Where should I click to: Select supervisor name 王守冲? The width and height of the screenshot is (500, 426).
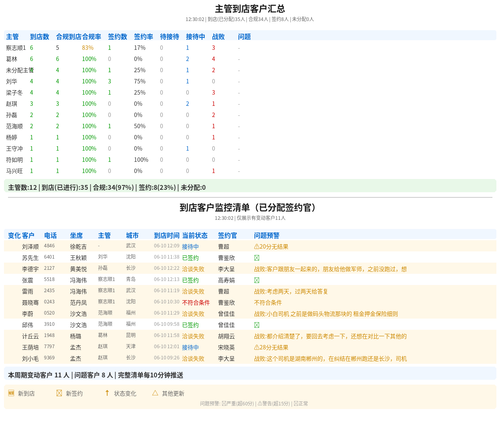coord(14,149)
